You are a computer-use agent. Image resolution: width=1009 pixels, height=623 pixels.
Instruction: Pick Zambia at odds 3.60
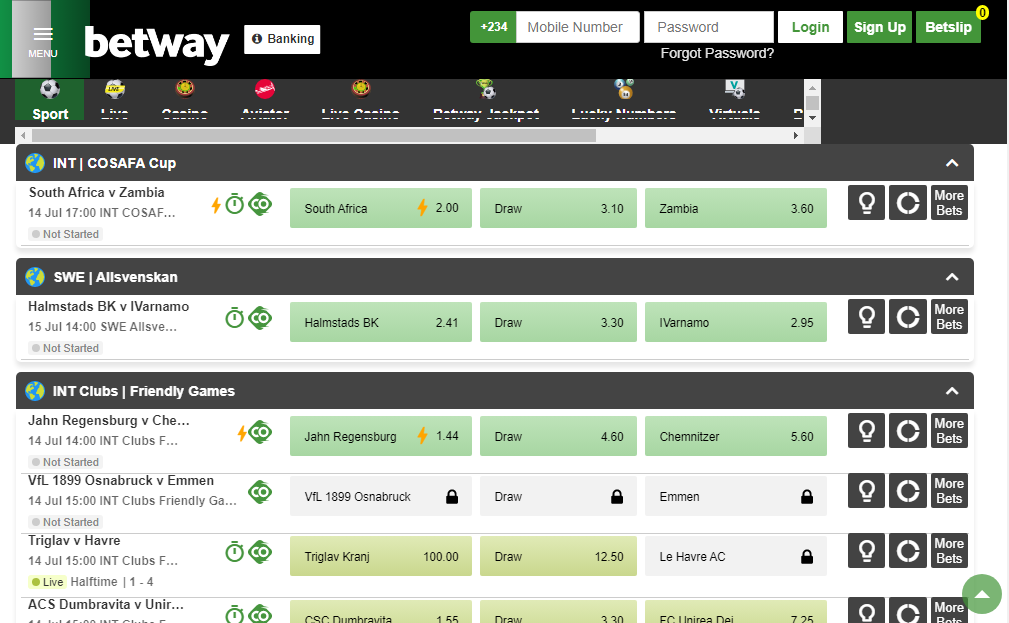(736, 208)
